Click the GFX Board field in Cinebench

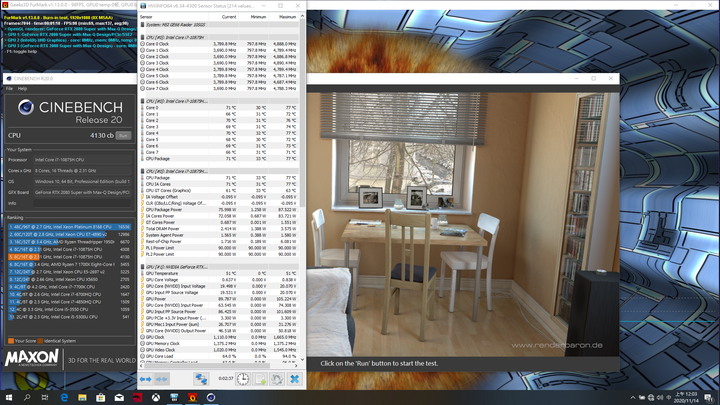click(83, 192)
